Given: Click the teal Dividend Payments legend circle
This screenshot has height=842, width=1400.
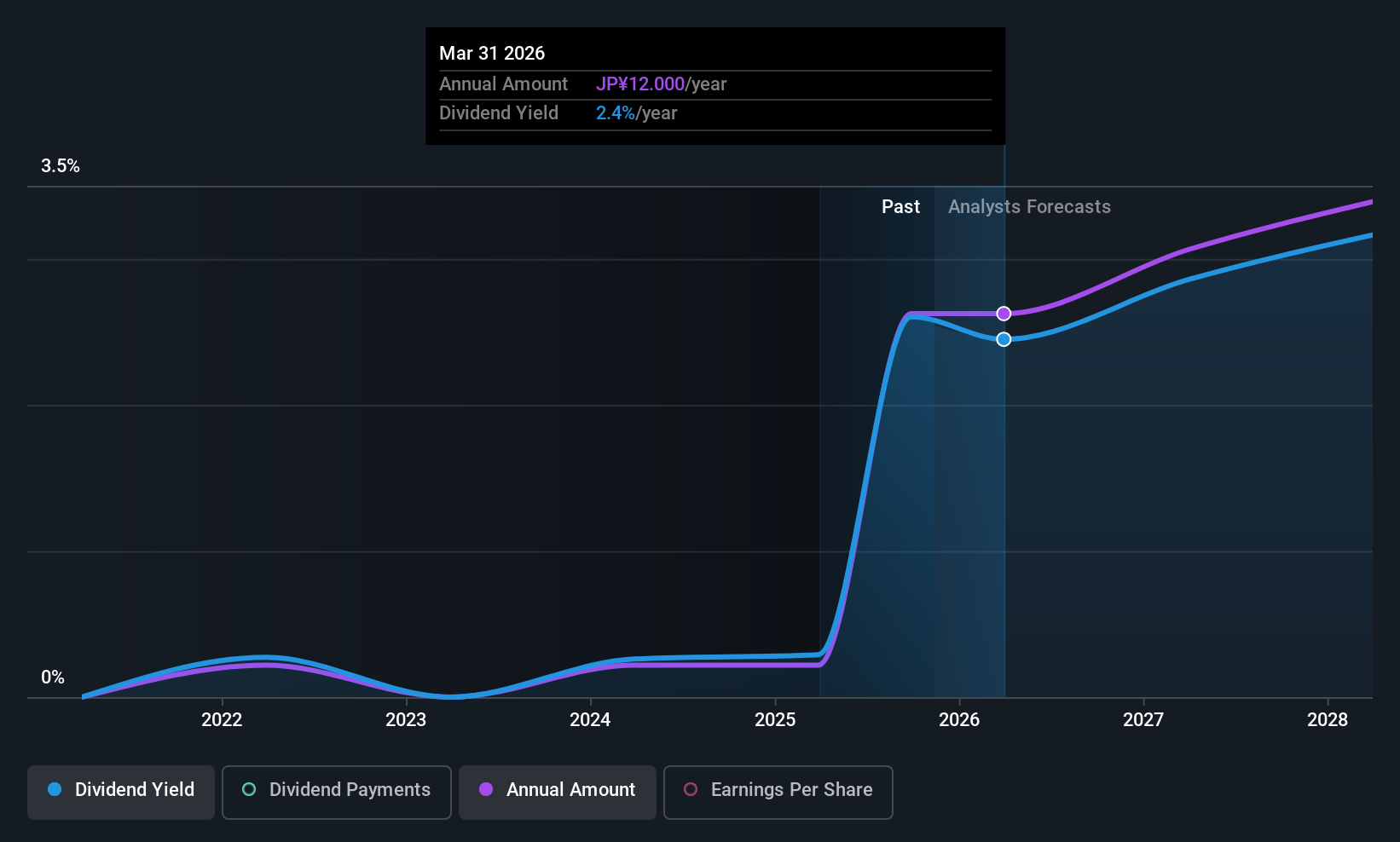Looking at the screenshot, I should [x=249, y=789].
